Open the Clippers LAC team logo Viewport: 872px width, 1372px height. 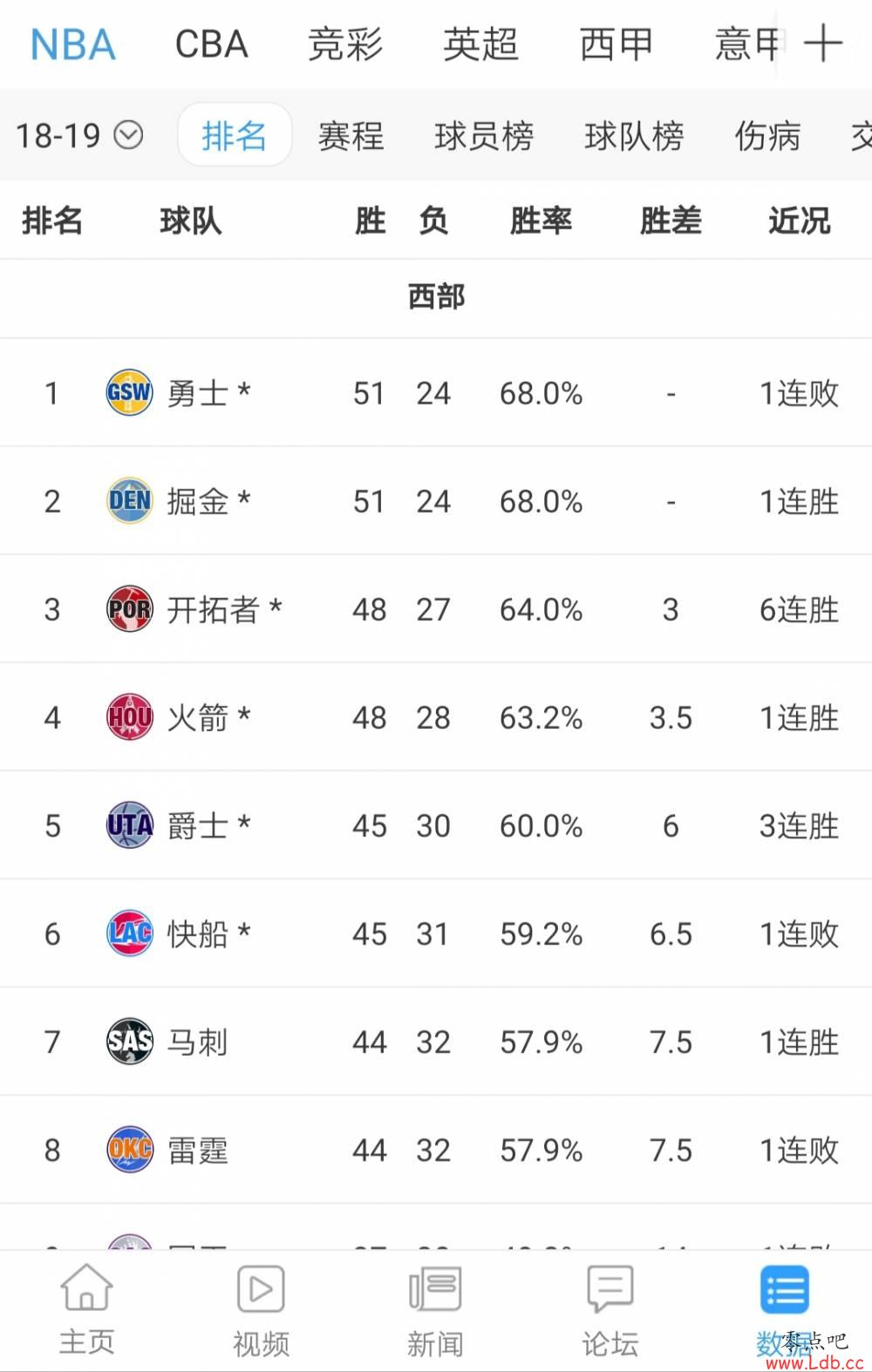tap(129, 934)
